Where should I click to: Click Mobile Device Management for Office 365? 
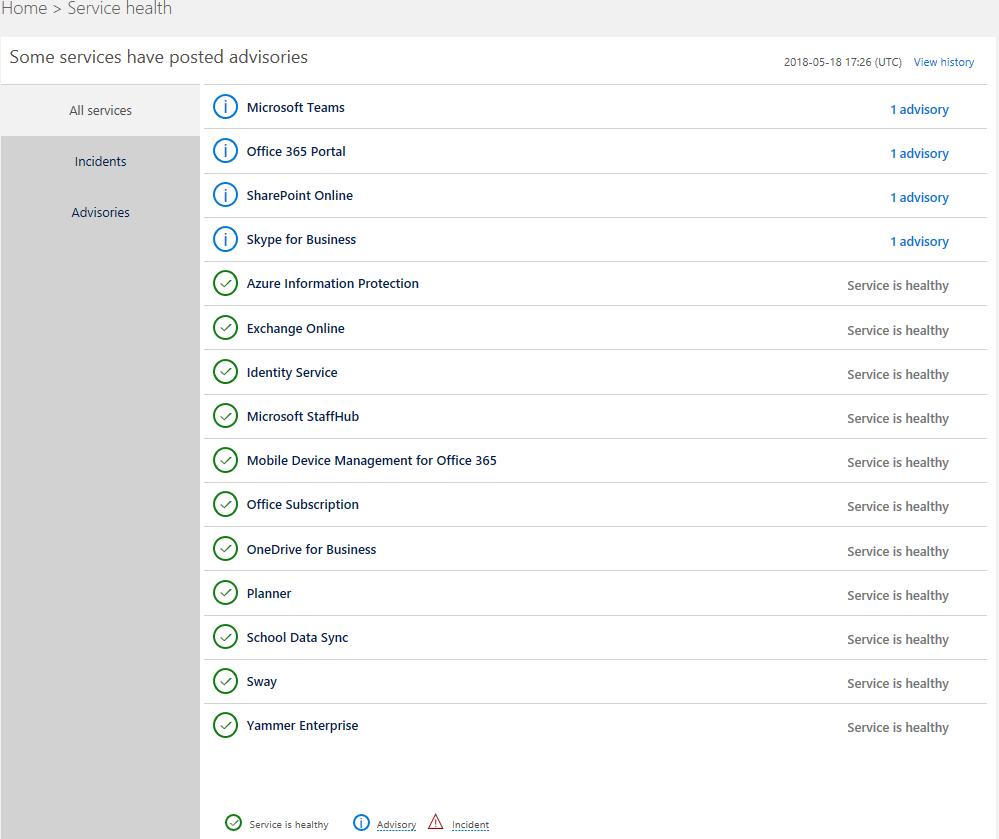tap(371, 460)
